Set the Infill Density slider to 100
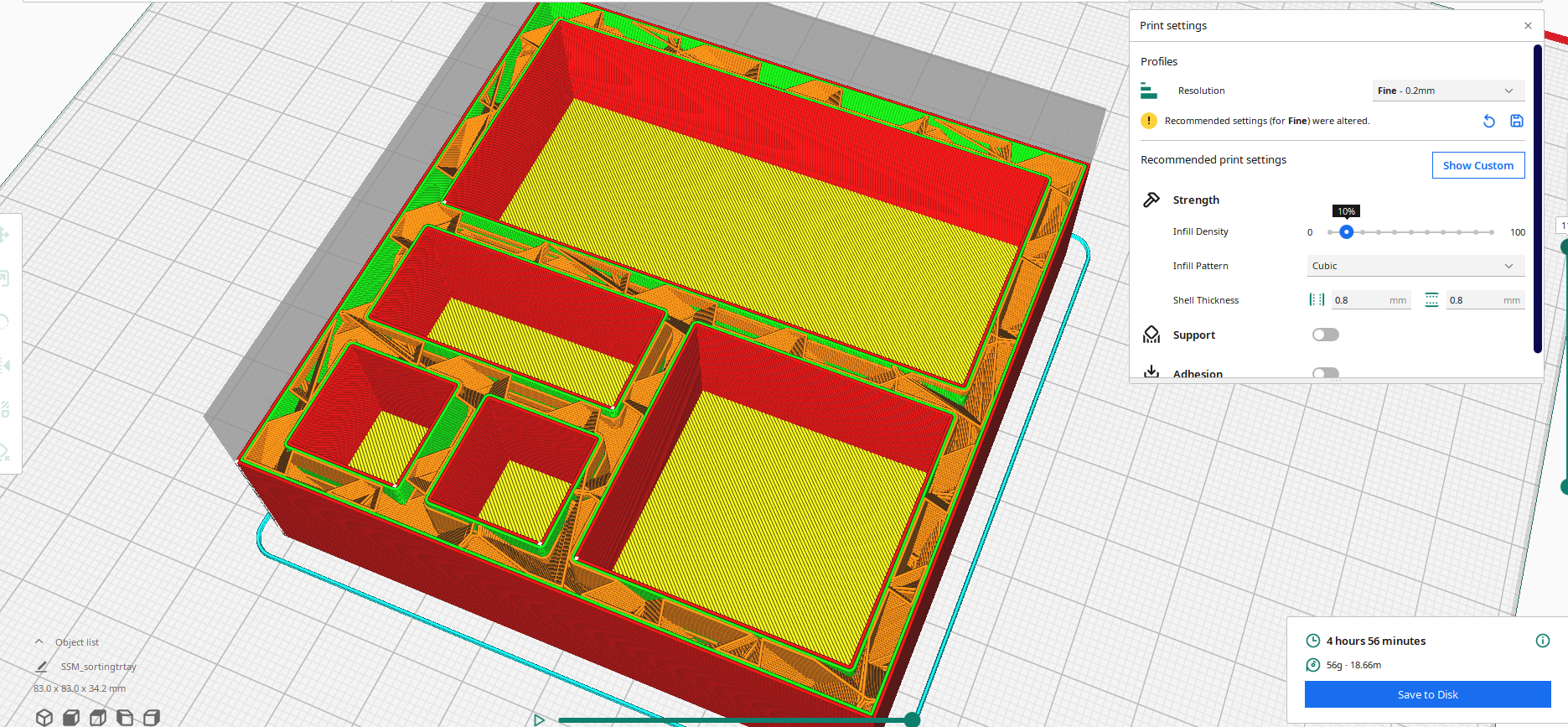Viewport: 1568px width, 727px height. click(x=1492, y=232)
